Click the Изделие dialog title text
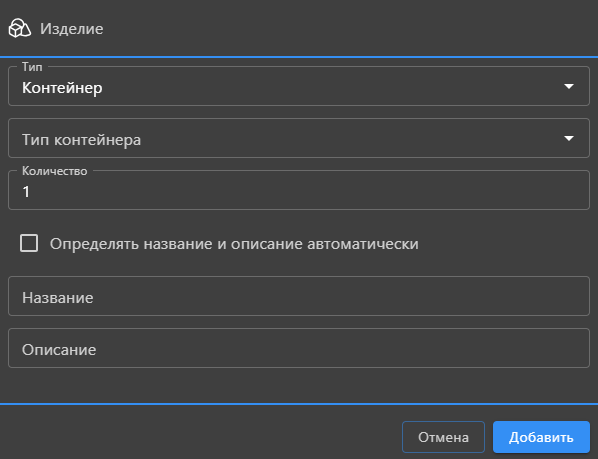This screenshot has height=459, width=598. [x=72, y=29]
